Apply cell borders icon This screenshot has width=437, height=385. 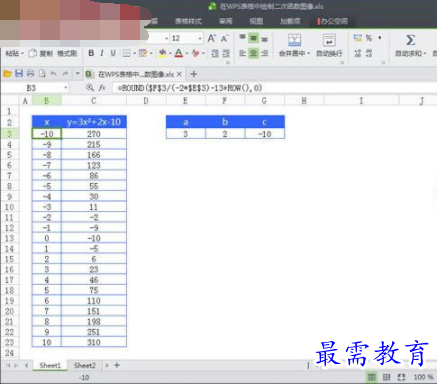coord(126,53)
